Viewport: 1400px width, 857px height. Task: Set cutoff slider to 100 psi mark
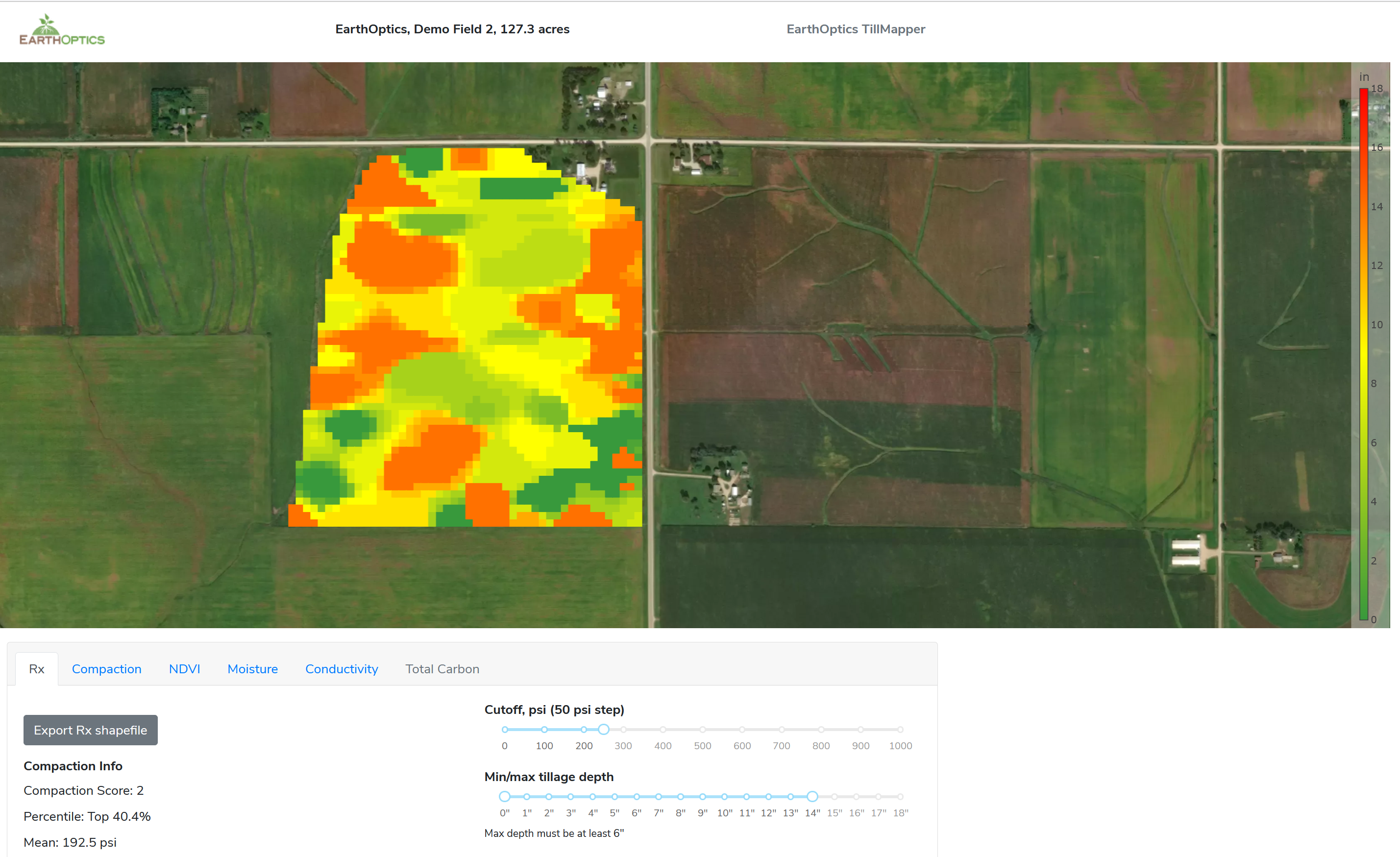click(x=544, y=730)
